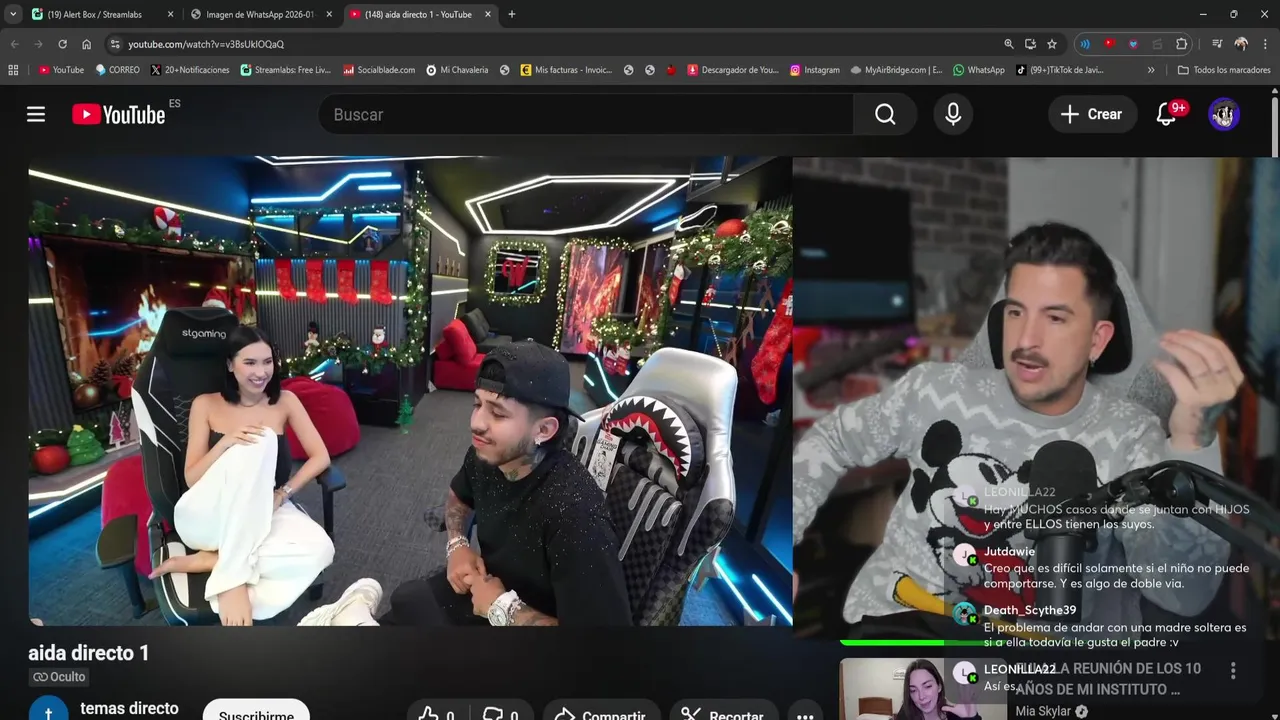1280x720 pixels.
Task: Open the Mia Skylar channel name
Action: pyautogui.click(x=1043, y=711)
